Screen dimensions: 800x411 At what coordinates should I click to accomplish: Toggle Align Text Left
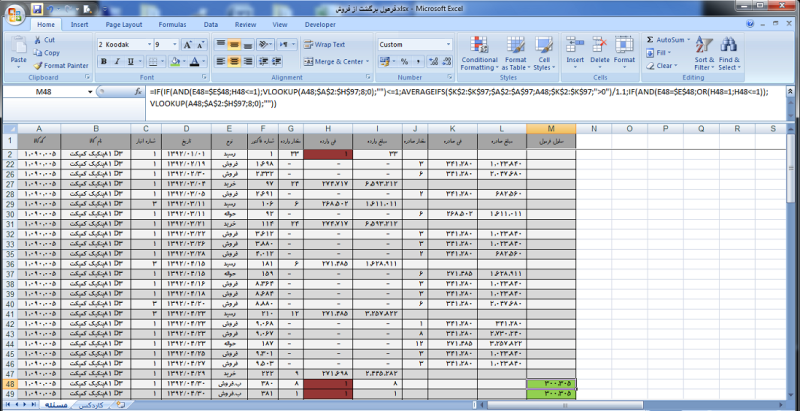tap(220, 61)
